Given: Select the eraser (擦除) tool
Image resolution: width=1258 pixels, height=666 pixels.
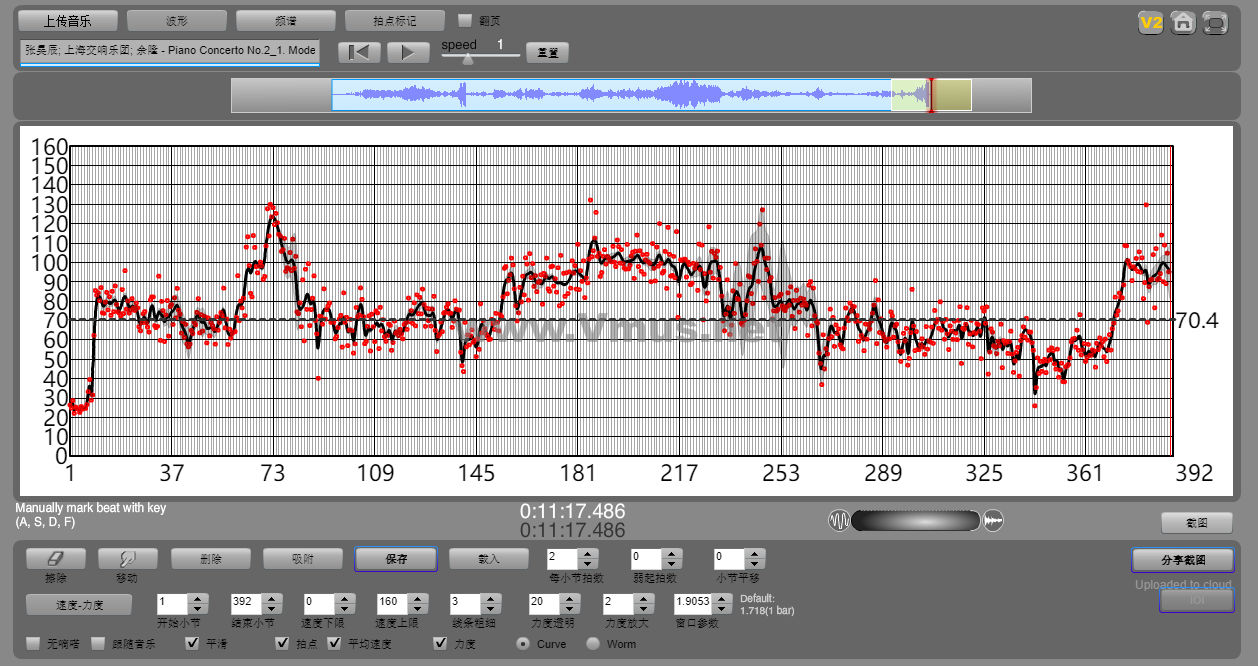Looking at the screenshot, I should [55, 559].
